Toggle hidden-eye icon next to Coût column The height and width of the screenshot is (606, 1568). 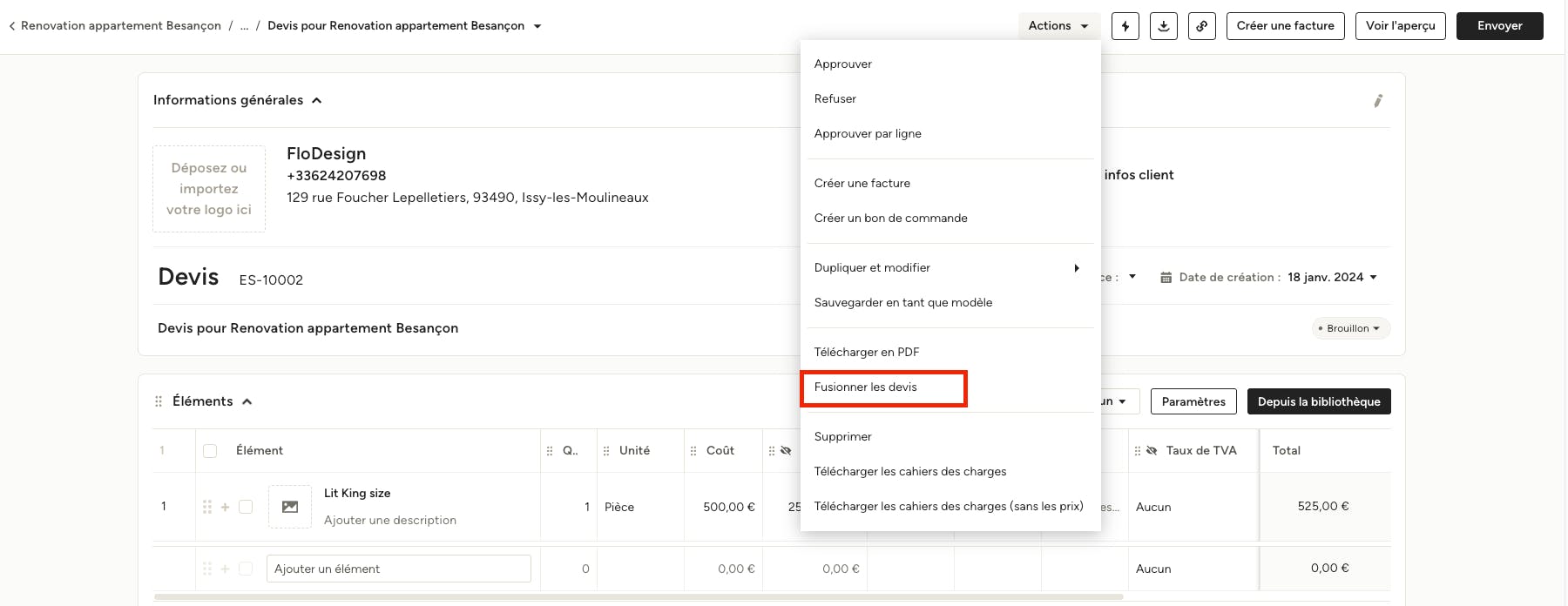point(786,451)
